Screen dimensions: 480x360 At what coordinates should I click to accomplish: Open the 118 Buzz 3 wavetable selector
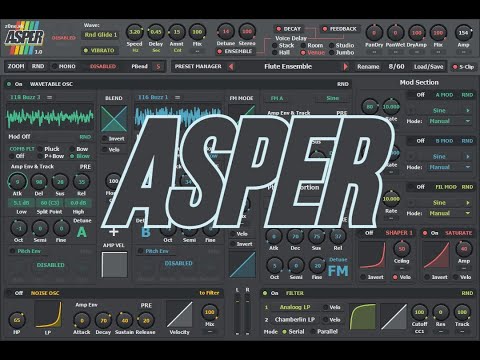25,97
